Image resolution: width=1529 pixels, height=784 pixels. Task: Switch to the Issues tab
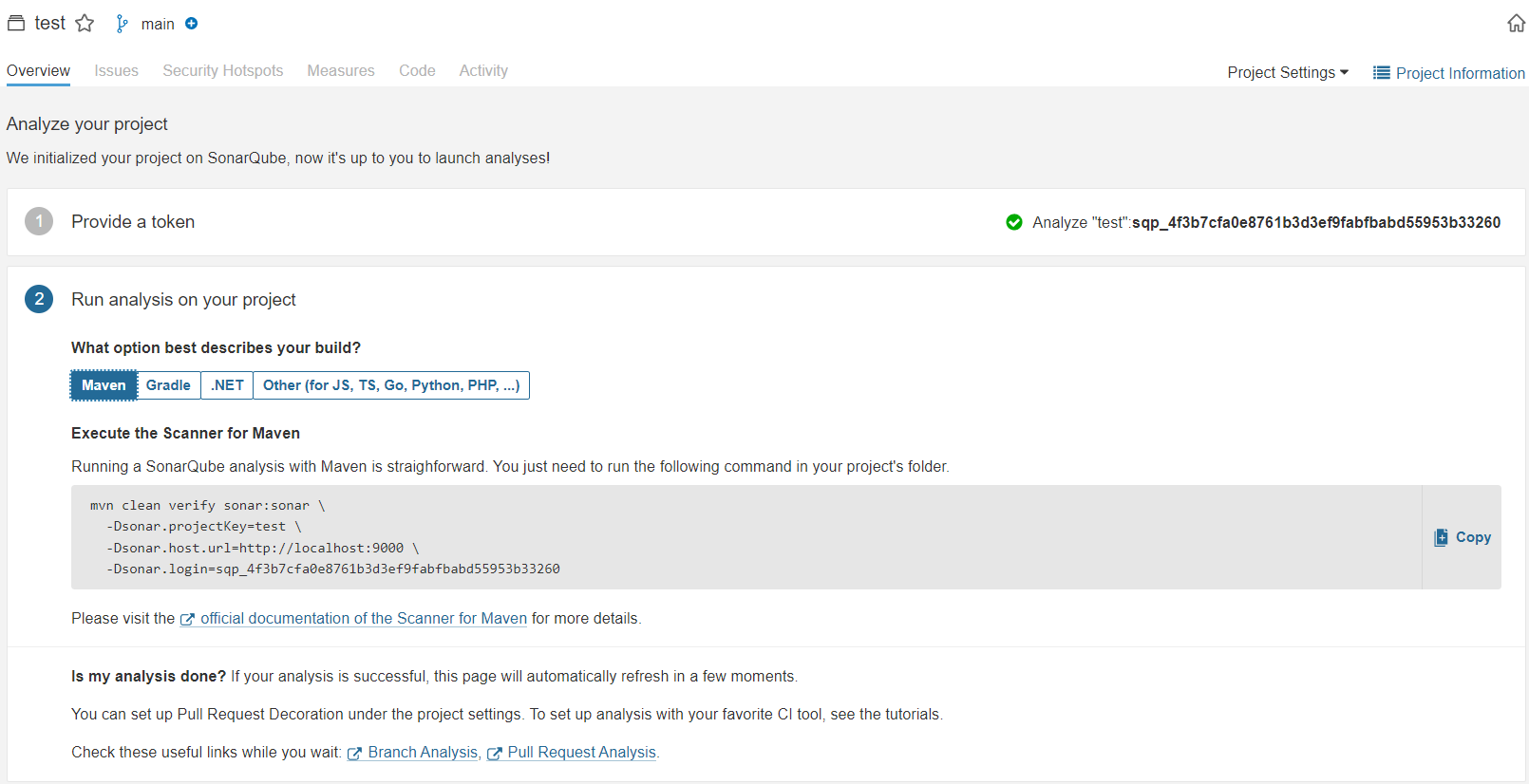coord(116,71)
